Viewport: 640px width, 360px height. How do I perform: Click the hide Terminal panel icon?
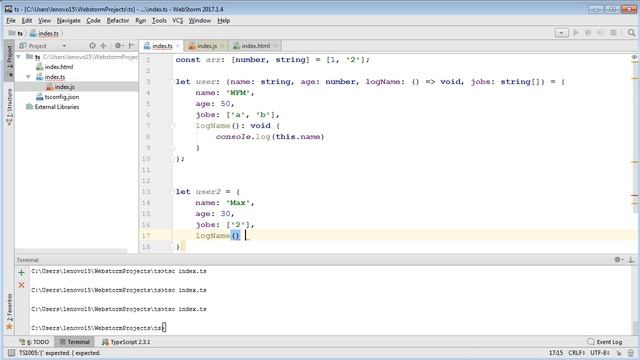[631, 260]
